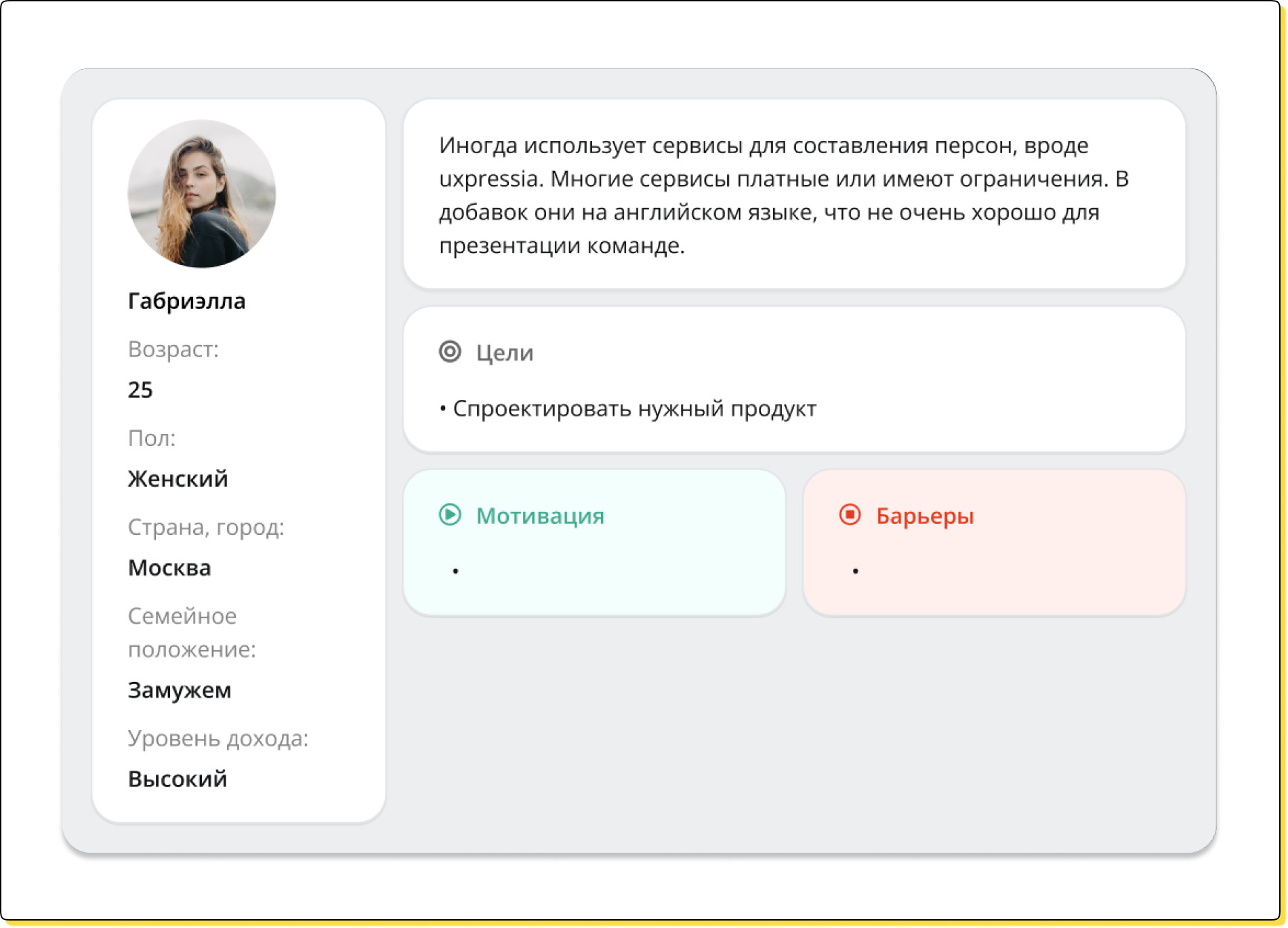
Task: Click the description paragraph mentioning uxpressia
Action: [784, 195]
